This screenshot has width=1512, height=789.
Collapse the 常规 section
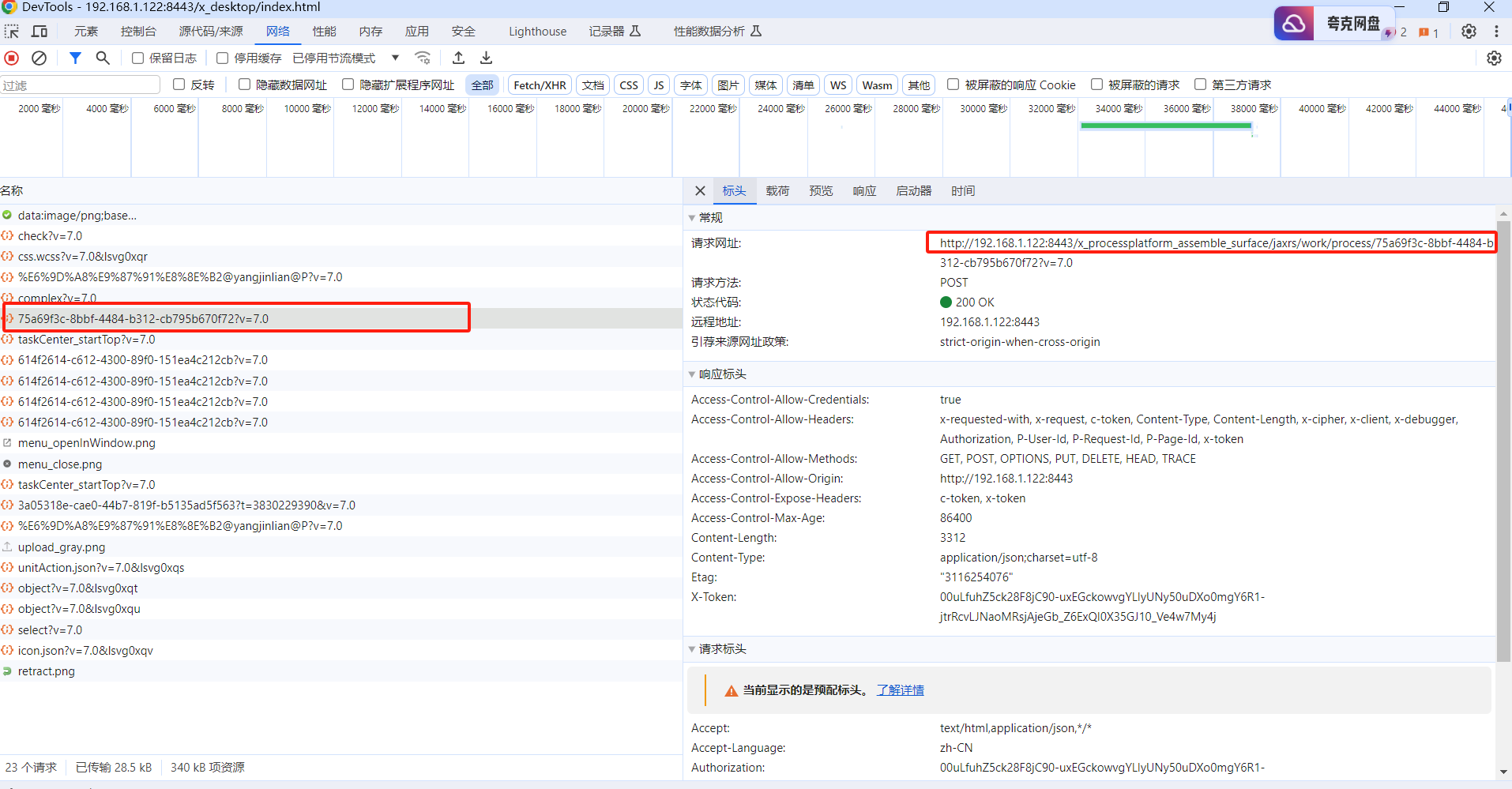pyautogui.click(x=692, y=218)
